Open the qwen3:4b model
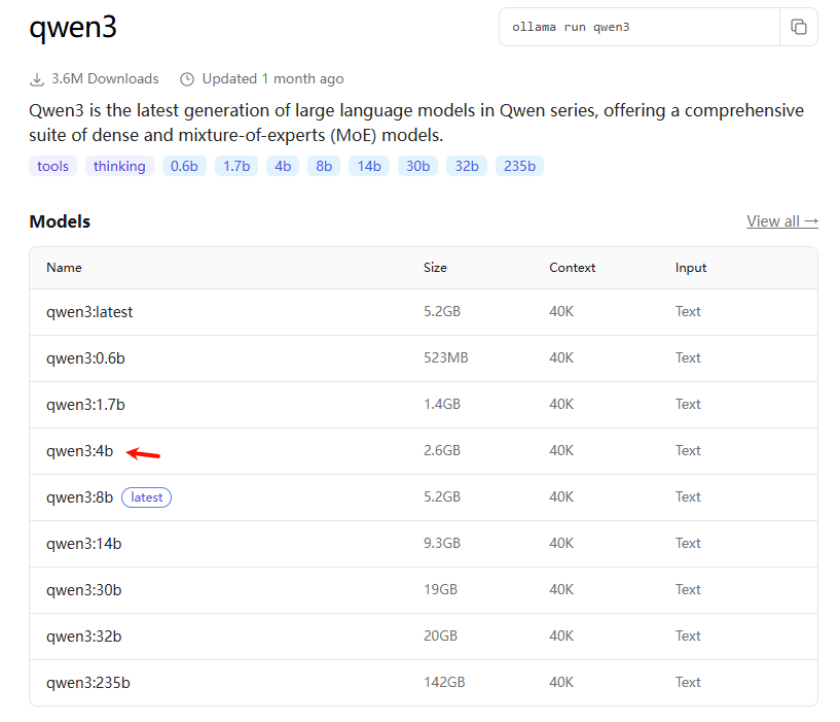840x722 pixels. point(80,451)
